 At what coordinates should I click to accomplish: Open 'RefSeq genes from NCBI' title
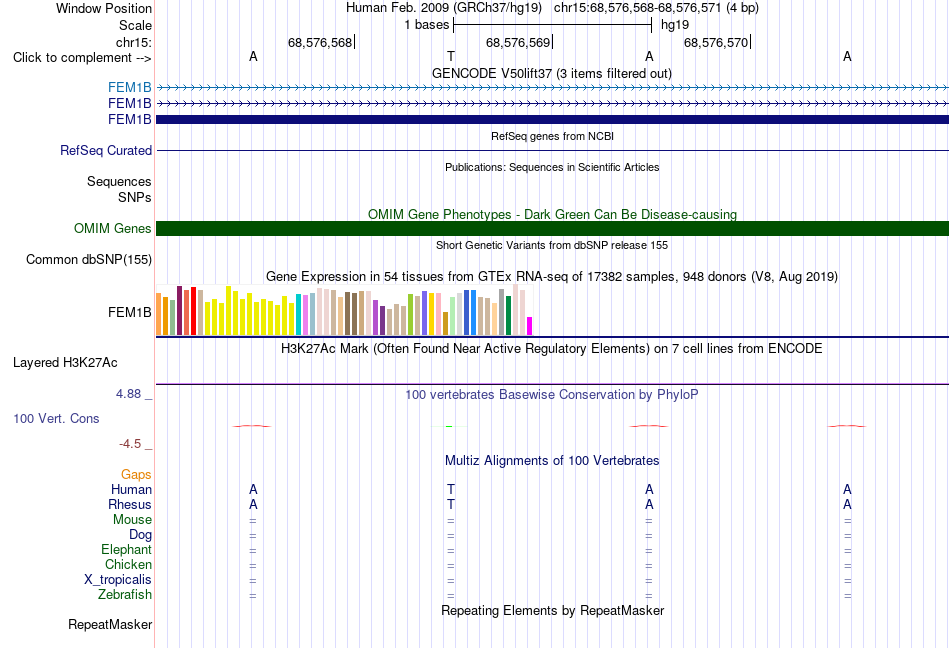[x=553, y=136]
